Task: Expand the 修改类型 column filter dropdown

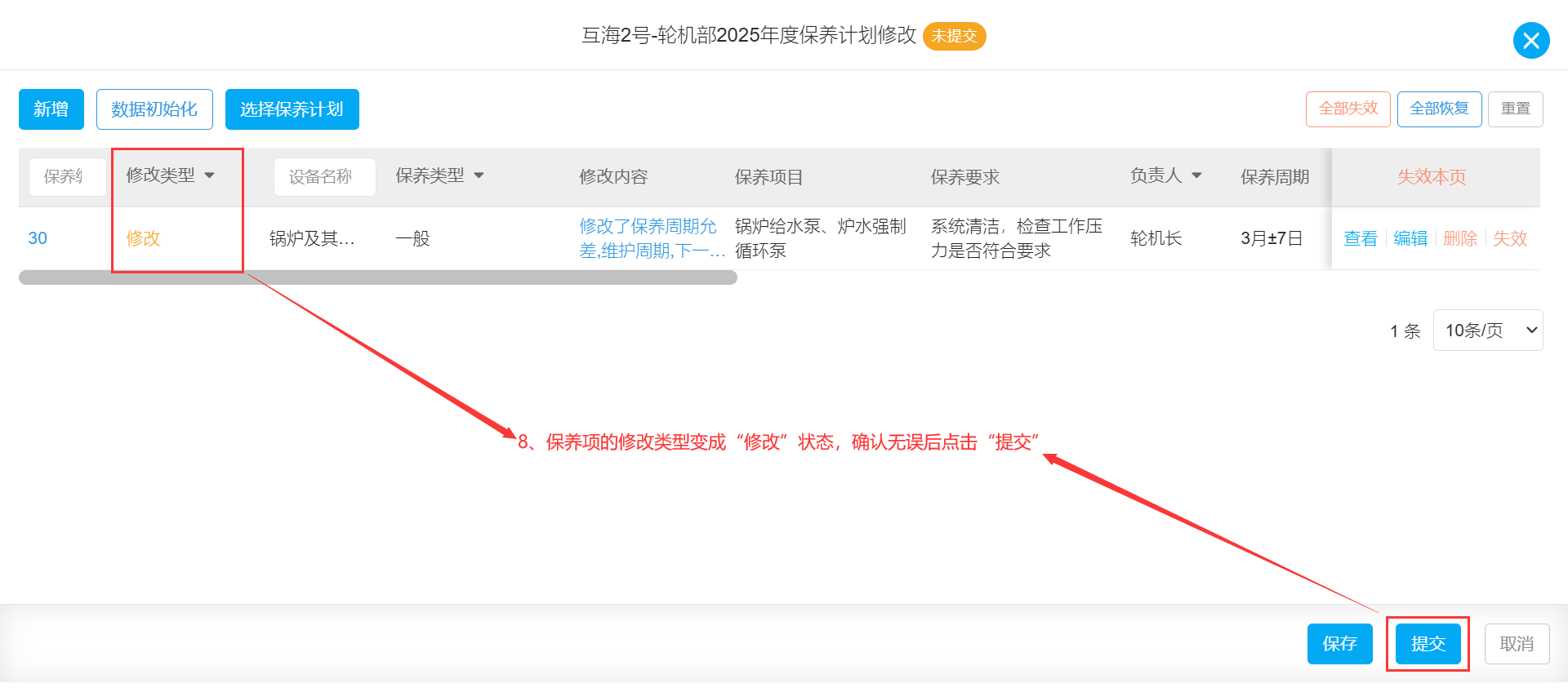Action: [210, 175]
